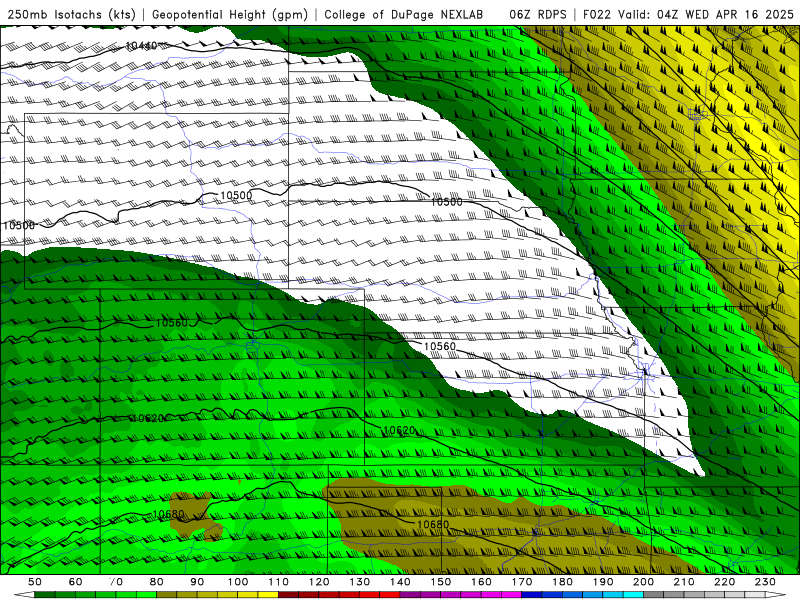Click the westernmost 10500 contour label
This screenshot has width=800, height=600.
[x=18, y=225]
